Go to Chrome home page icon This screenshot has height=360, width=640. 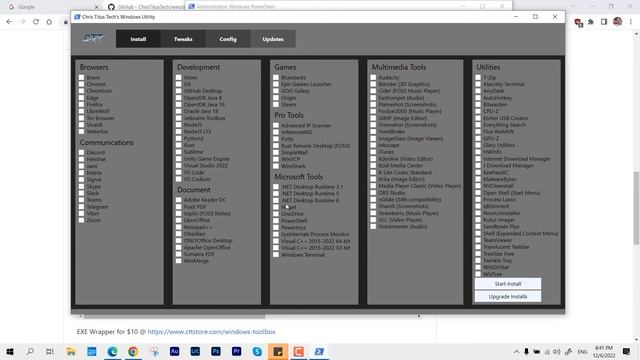pos(49,22)
